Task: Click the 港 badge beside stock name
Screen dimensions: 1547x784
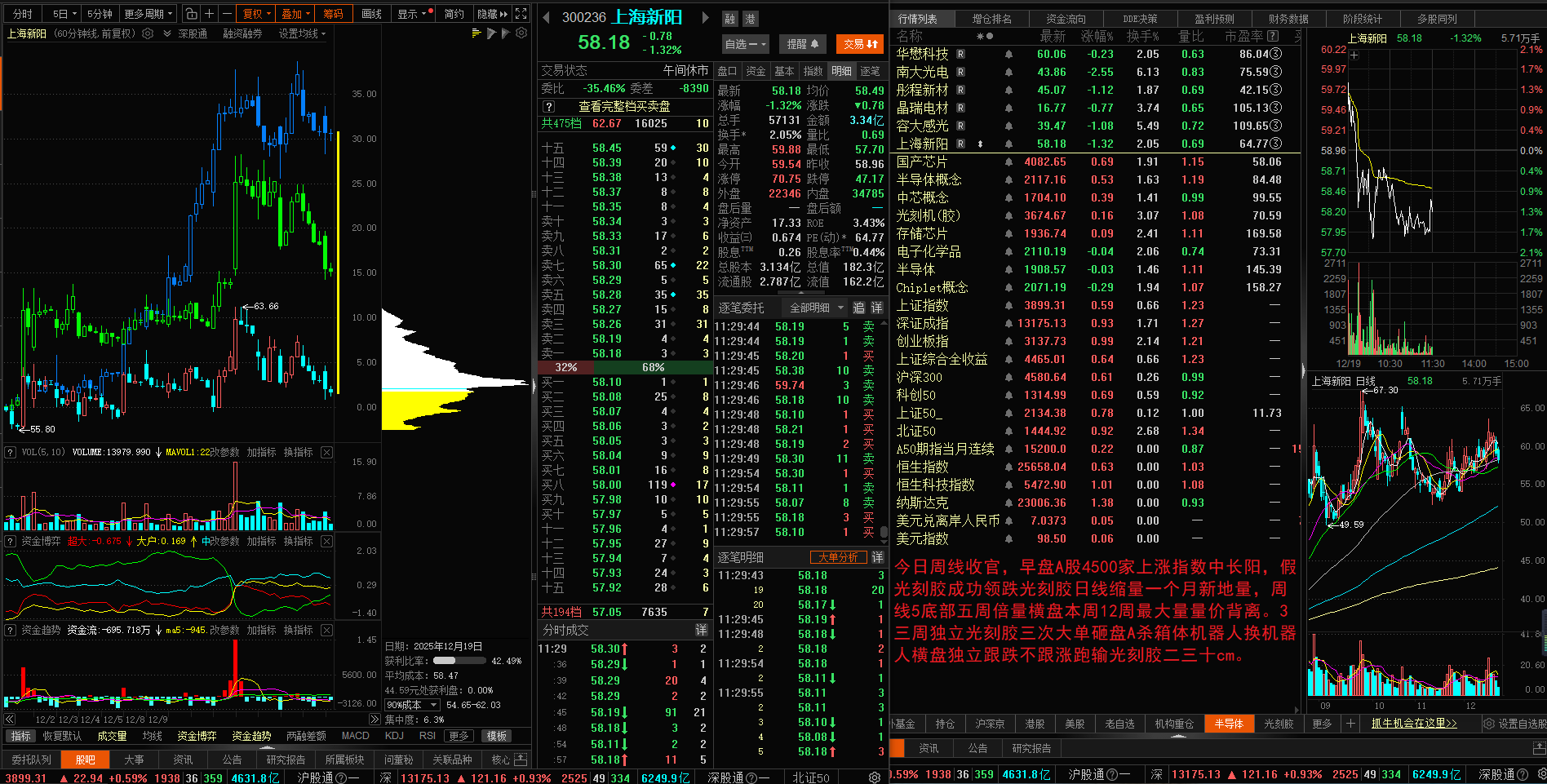Action: [750, 18]
